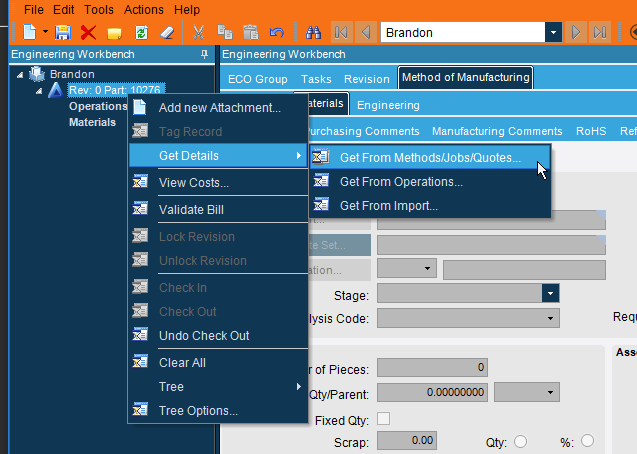Click the yellow sticky note icon
Image resolution: width=637 pixels, height=454 pixels.
[114, 33]
